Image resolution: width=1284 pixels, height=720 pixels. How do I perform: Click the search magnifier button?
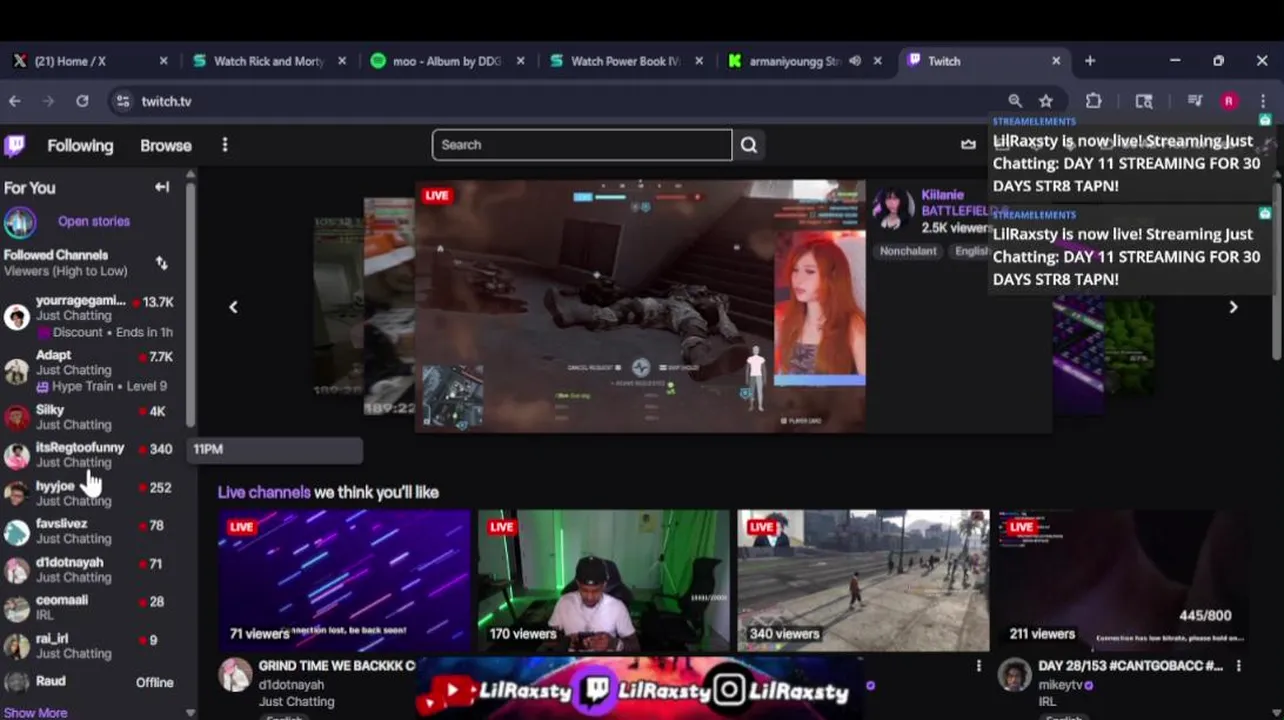point(749,145)
